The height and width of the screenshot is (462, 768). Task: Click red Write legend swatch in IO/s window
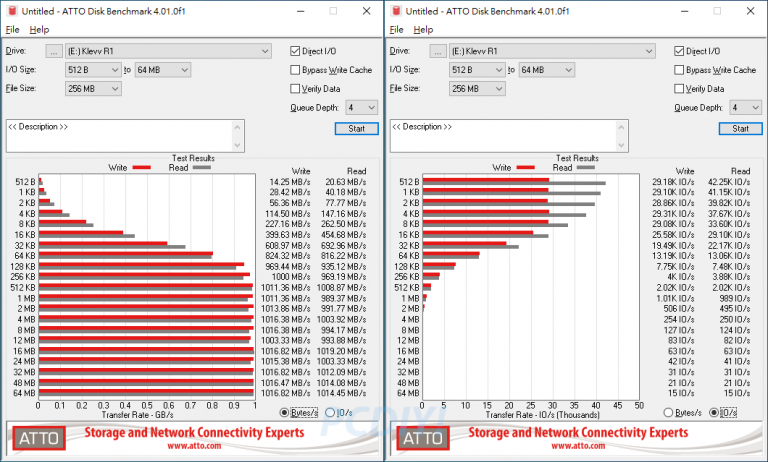(526, 168)
